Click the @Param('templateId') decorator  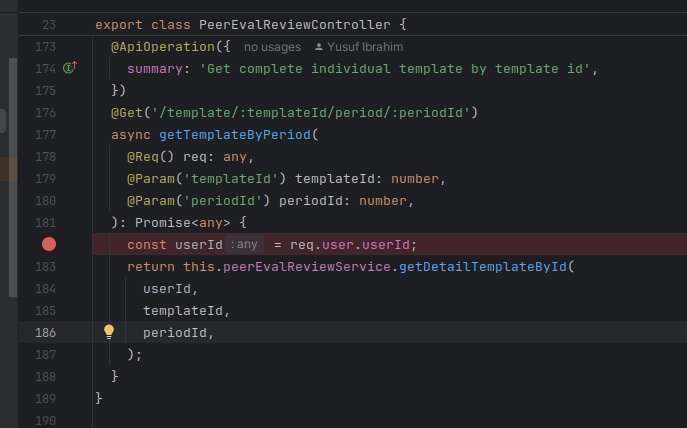coord(206,179)
